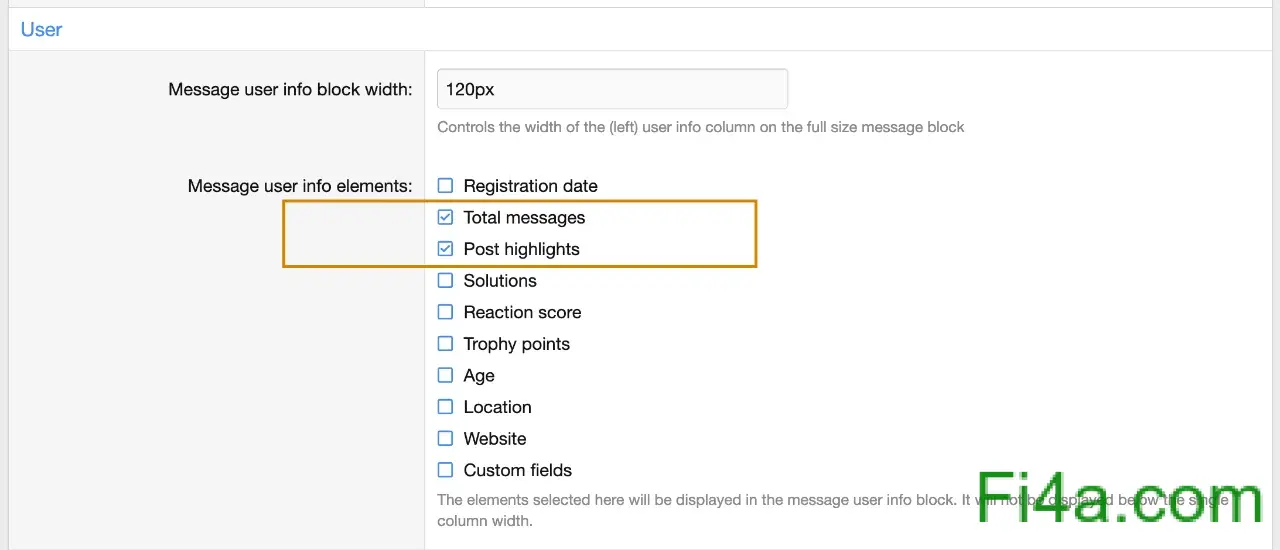Click the 'Registration date' label text

530,186
